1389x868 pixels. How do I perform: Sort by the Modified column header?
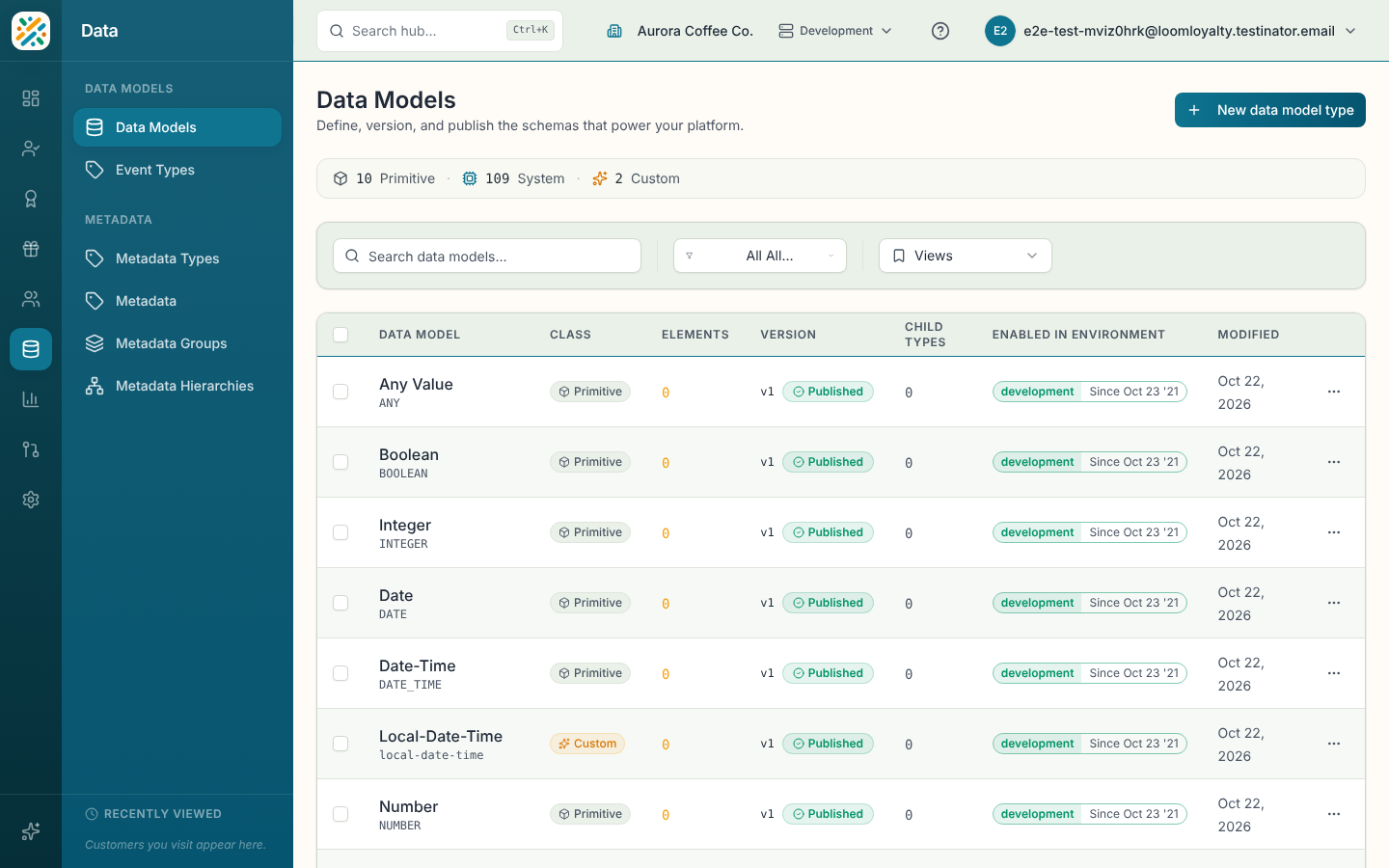(1248, 335)
